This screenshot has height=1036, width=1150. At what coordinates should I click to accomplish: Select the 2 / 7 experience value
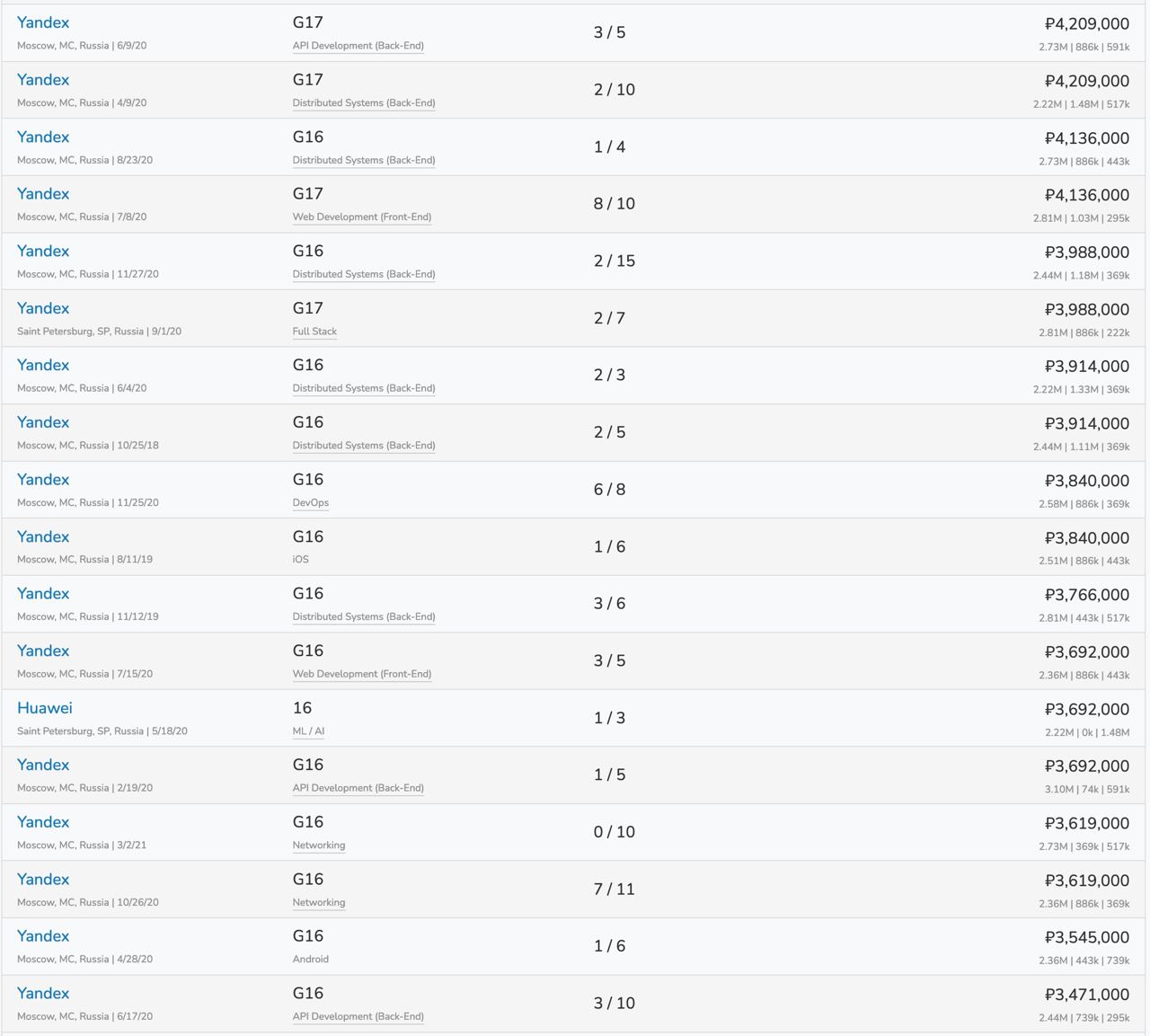[x=609, y=318]
